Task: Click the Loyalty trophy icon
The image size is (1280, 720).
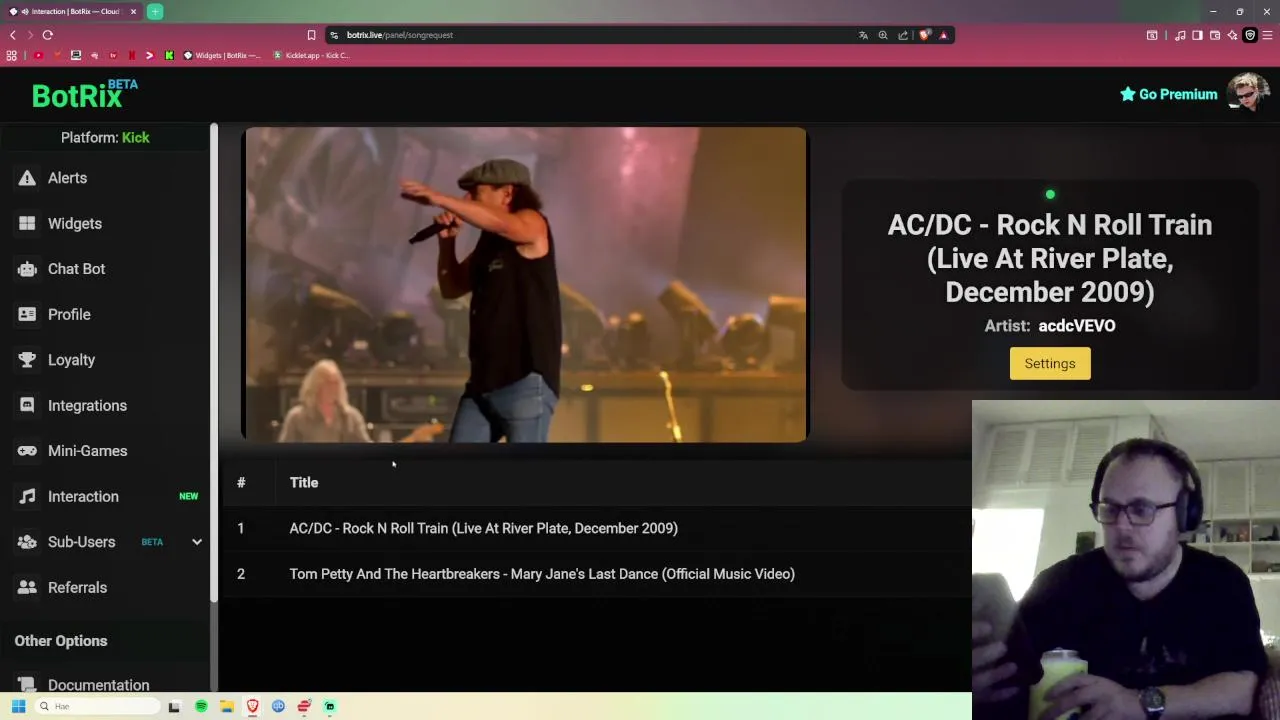Action: (27, 360)
